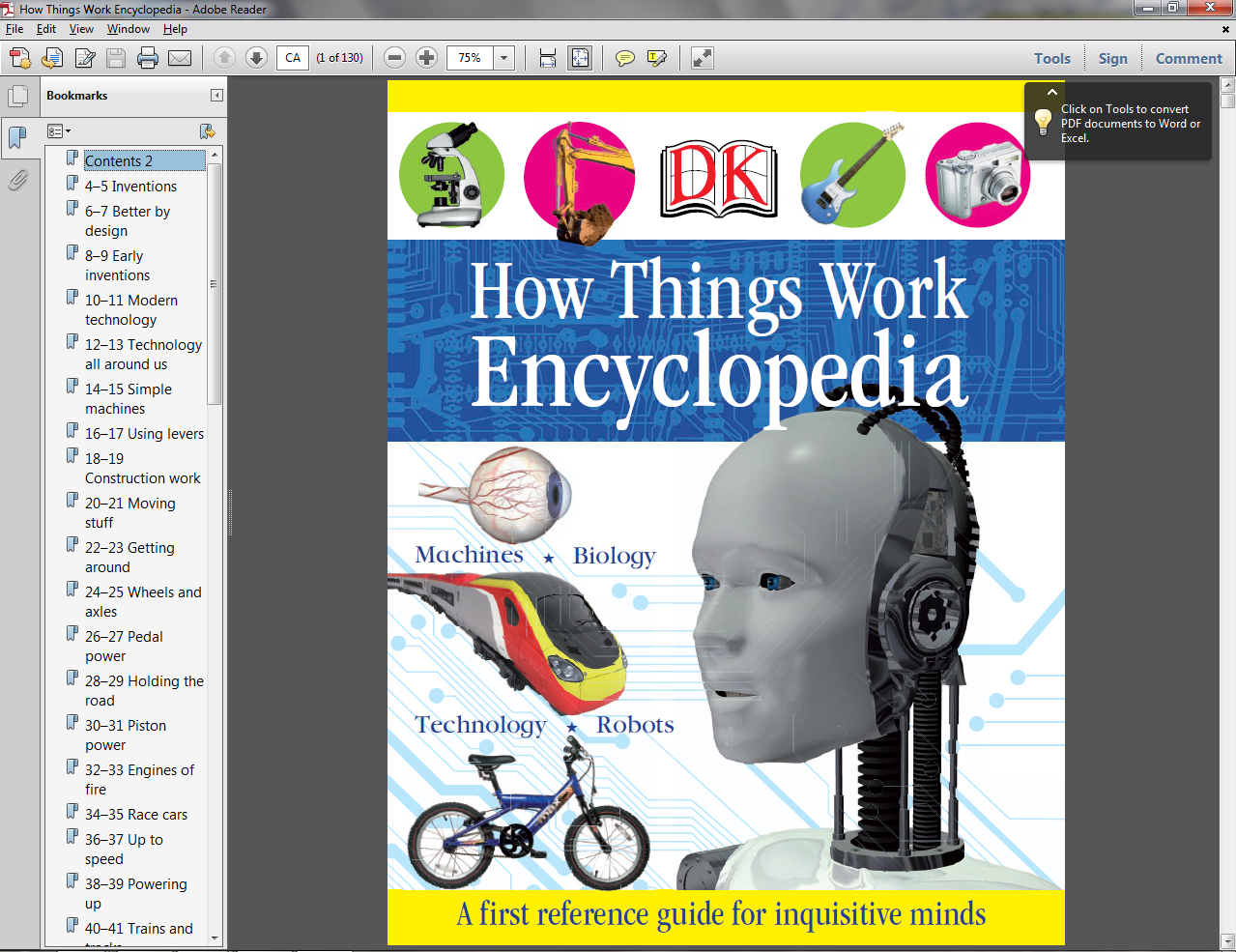Toggle Read Mode expand arrows icon

703,58
